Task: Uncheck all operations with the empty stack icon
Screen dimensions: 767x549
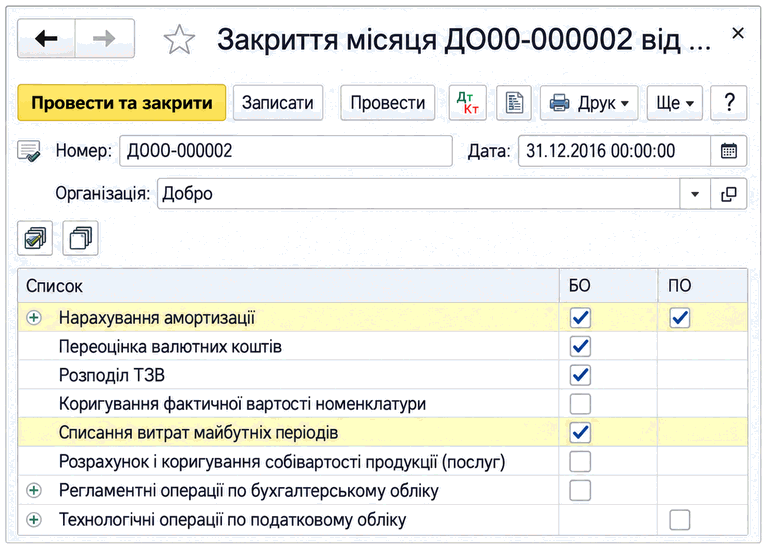Action: pos(80,238)
